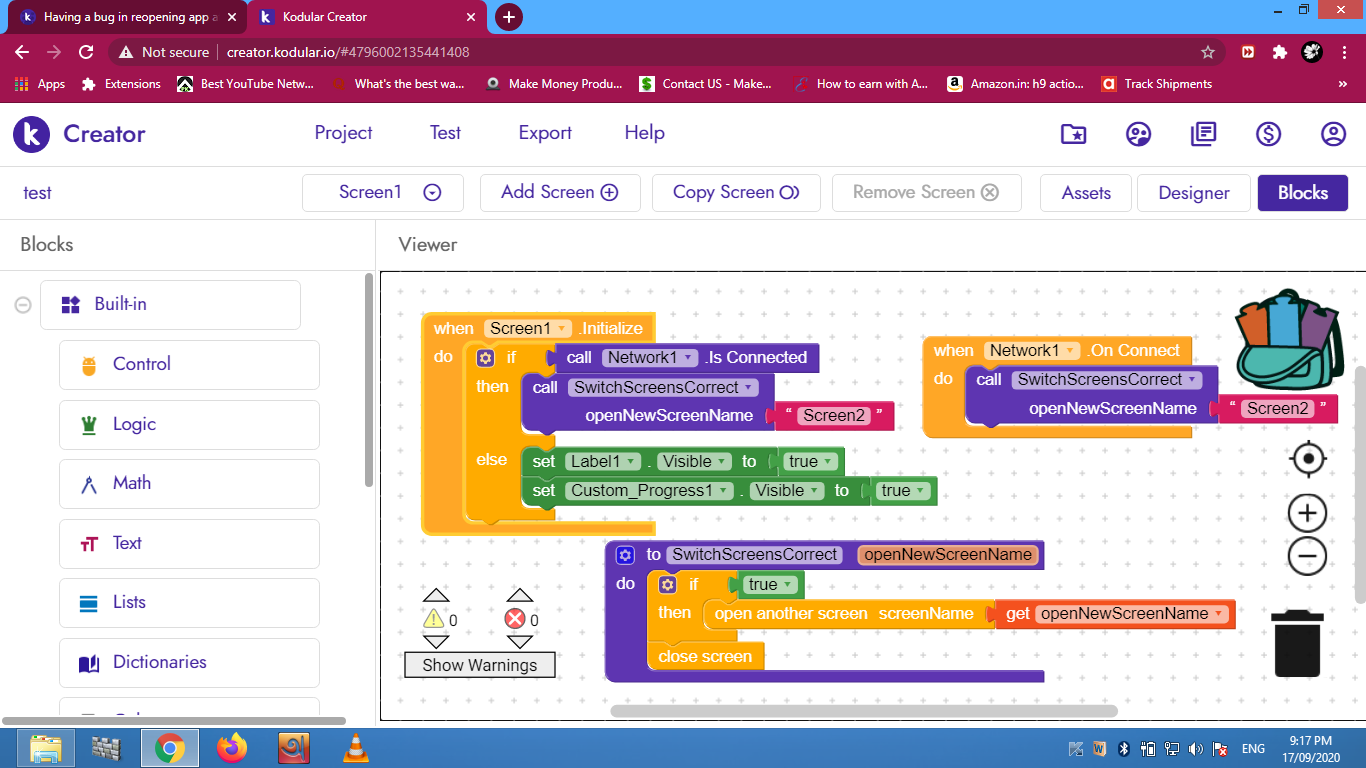This screenshot has width=1366, height=768.
Task: Click the dollar sign monetization icon
Action: tap(1269, 134)
